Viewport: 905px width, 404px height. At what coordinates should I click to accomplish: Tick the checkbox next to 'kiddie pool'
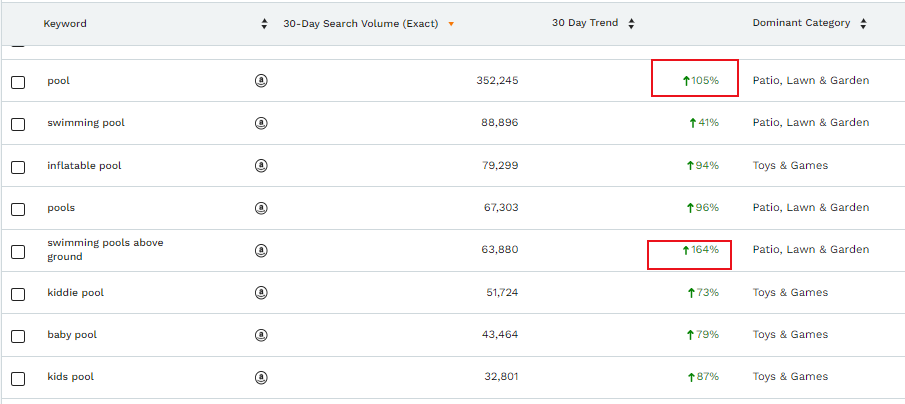point(18,294)
